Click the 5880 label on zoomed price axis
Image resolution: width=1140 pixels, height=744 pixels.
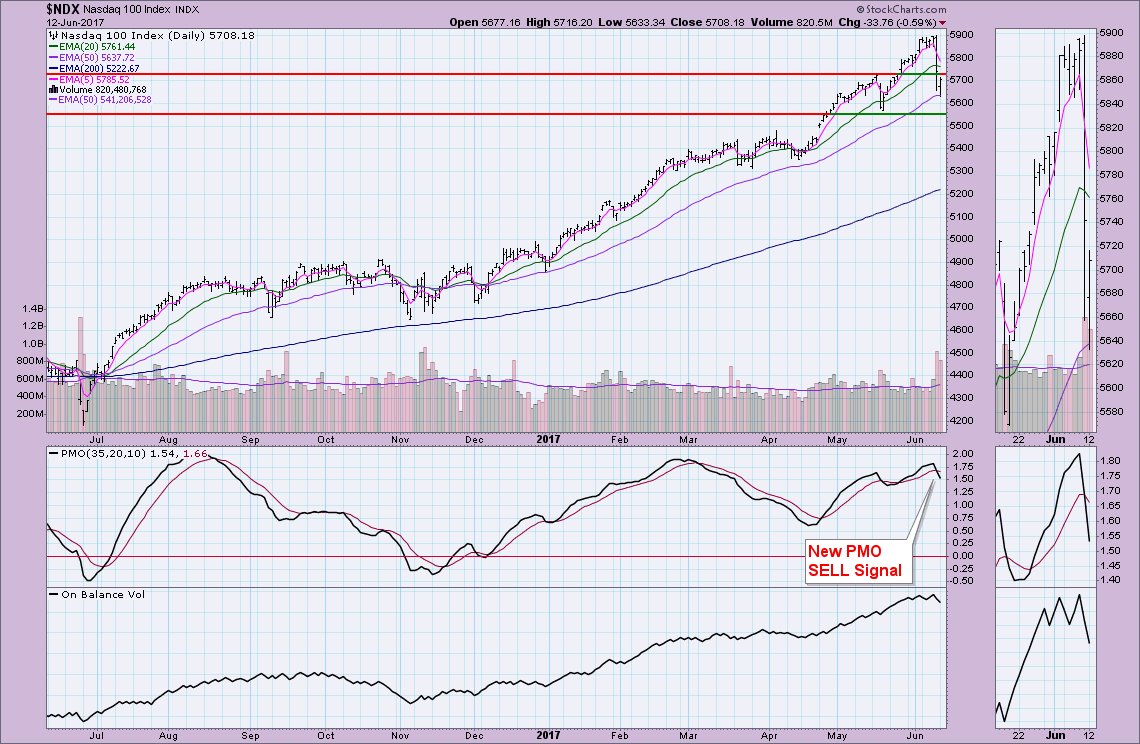pos(1110,56)
